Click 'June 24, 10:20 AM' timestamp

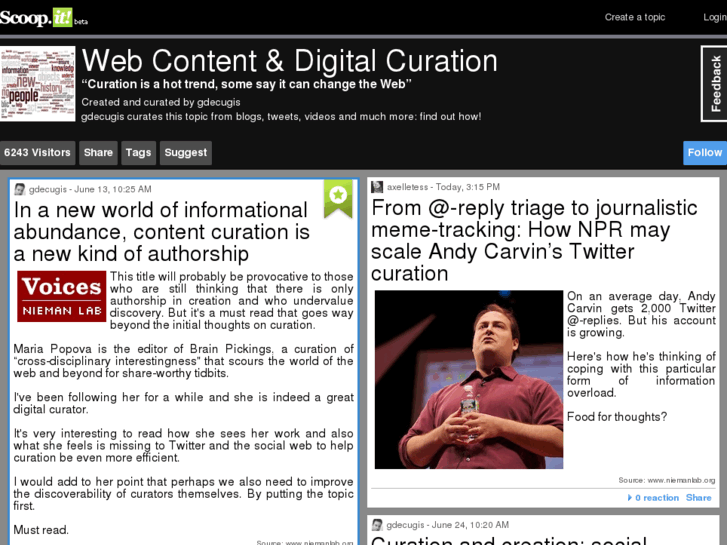click(x=470, y=525)
